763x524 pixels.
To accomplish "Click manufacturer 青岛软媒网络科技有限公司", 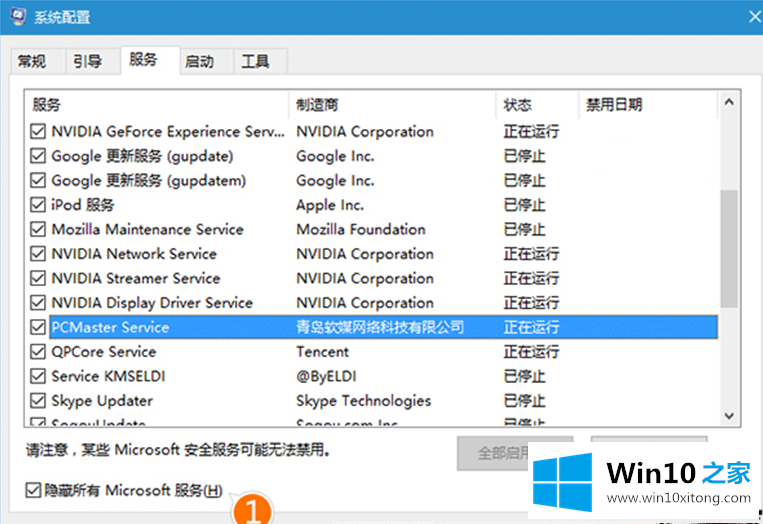I will (380, 327).
